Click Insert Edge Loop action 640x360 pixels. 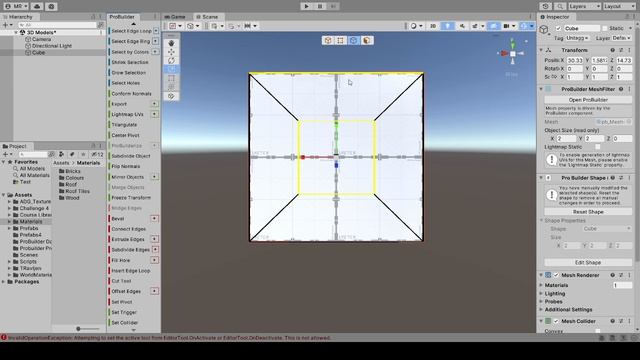point(131,271)
